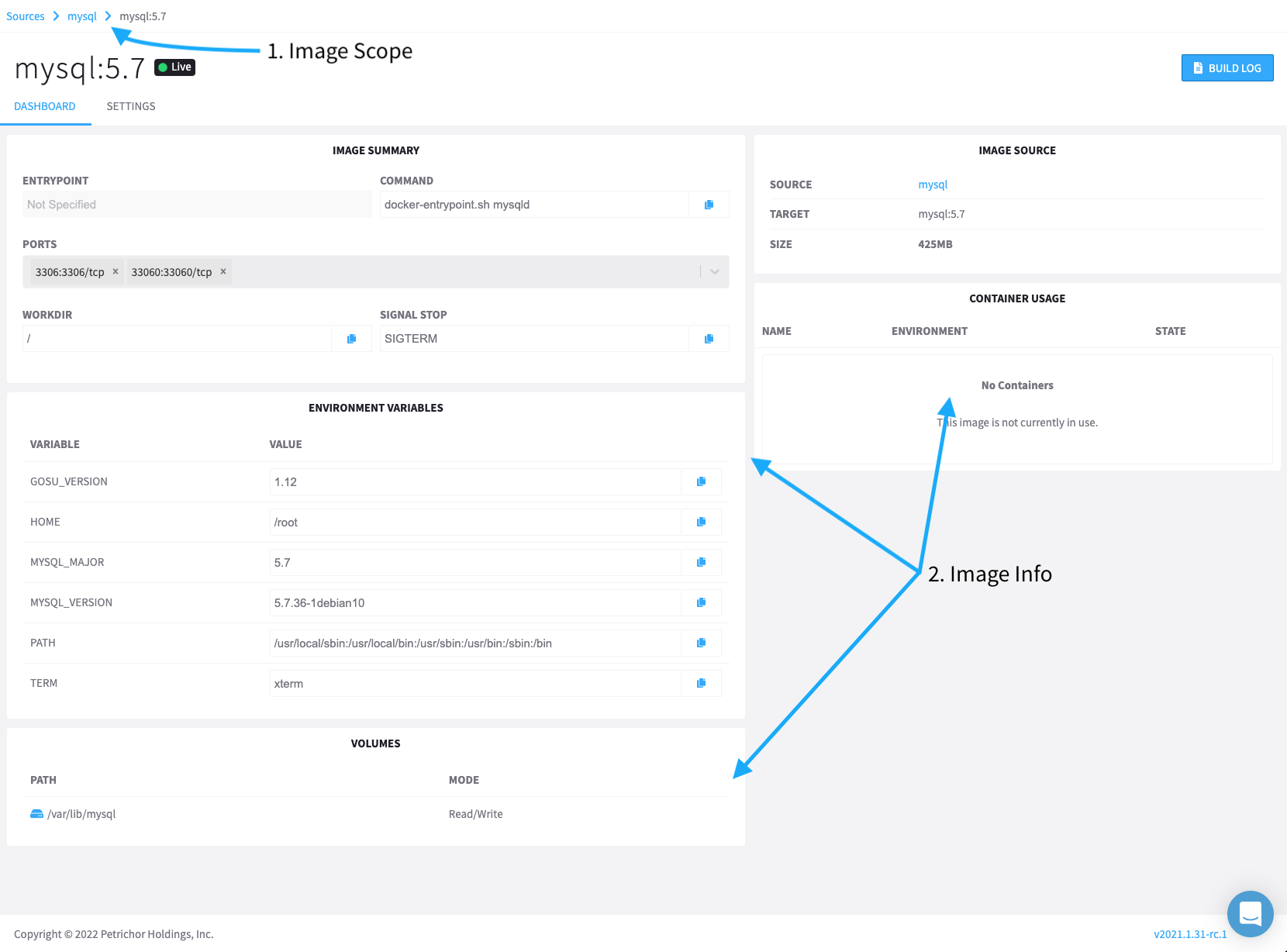This screenshot has height=952, width=1287.
Task: Click the No Containers message
Action: click(x=1017, y=385)
